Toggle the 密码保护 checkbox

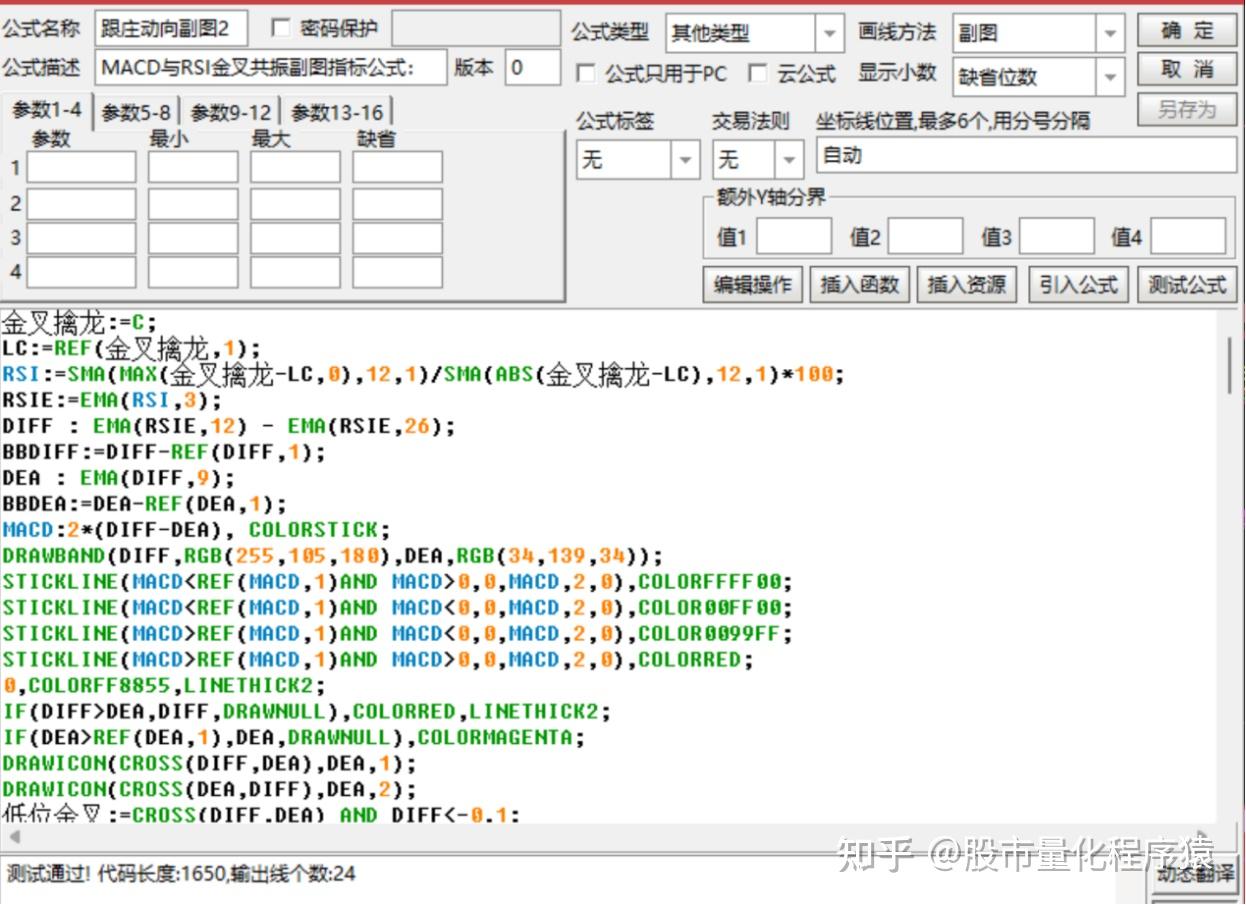pos(281,28)
